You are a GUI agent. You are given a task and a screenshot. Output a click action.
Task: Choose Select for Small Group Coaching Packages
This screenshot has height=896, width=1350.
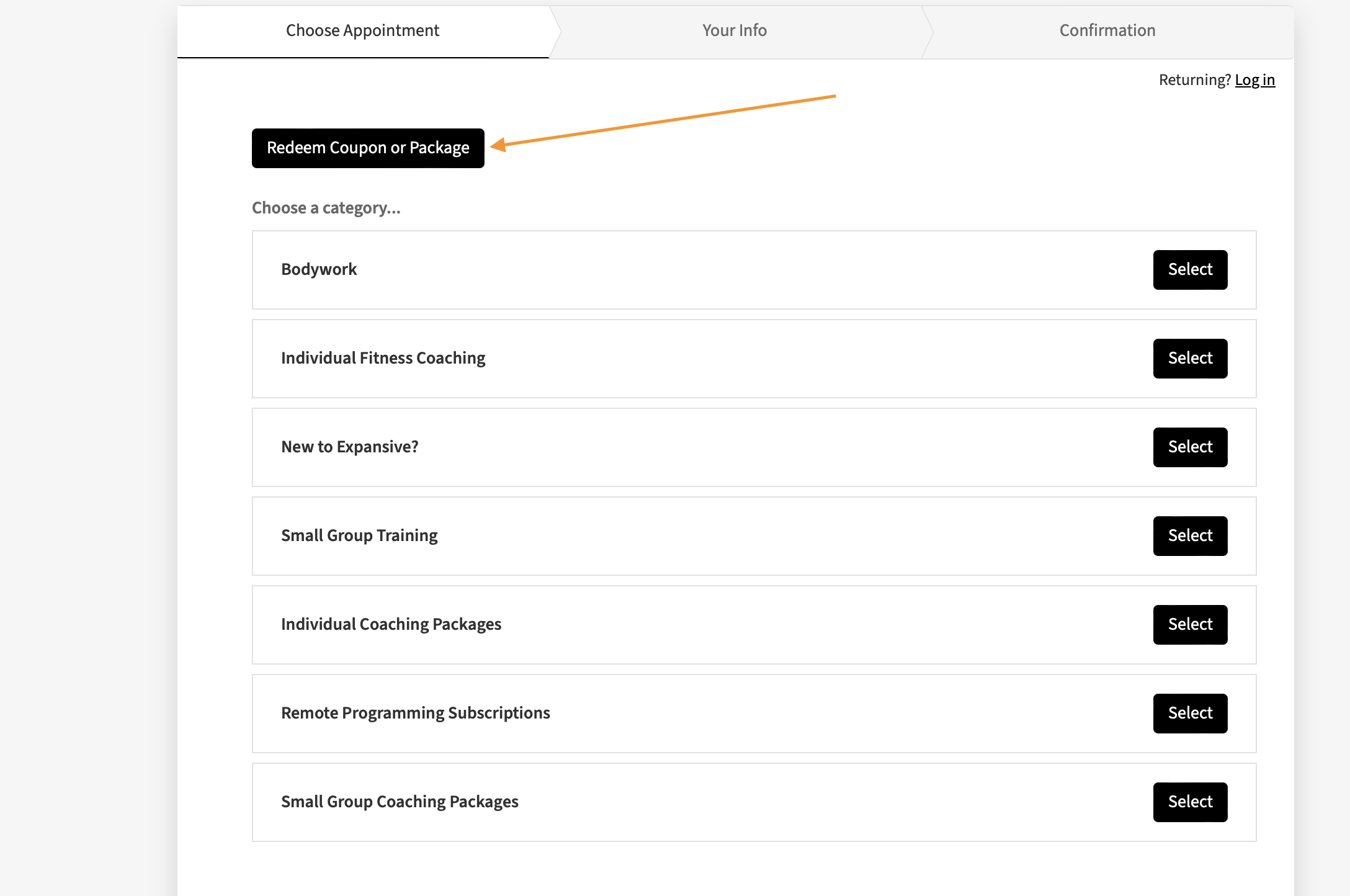[1189, 802]
